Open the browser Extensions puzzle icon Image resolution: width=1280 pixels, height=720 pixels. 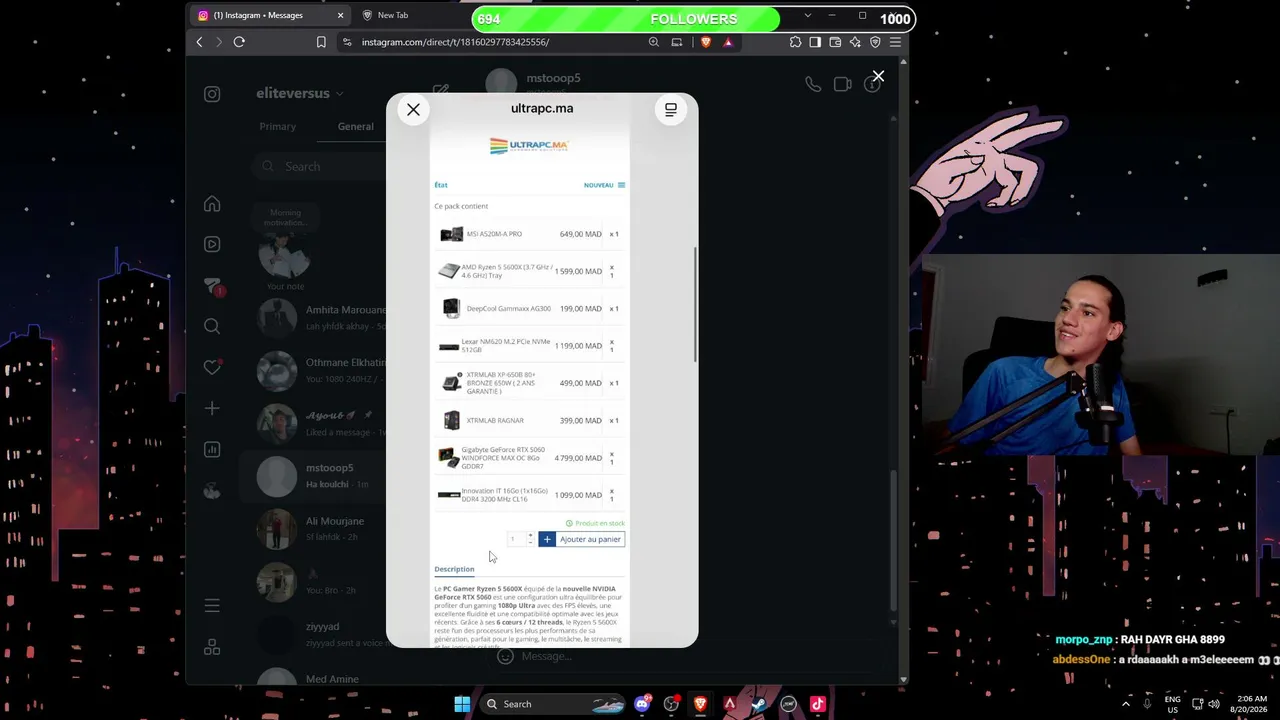coord(795,42)
